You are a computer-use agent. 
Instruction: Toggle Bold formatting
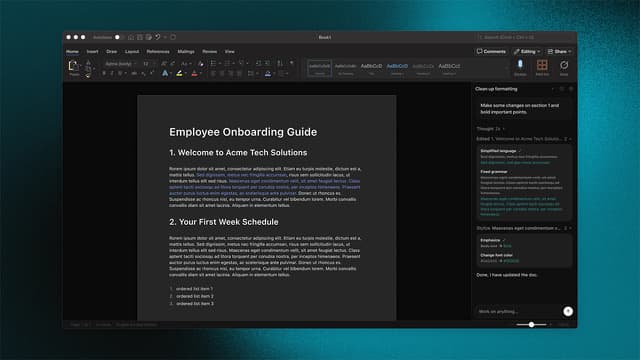pos(104,73)
